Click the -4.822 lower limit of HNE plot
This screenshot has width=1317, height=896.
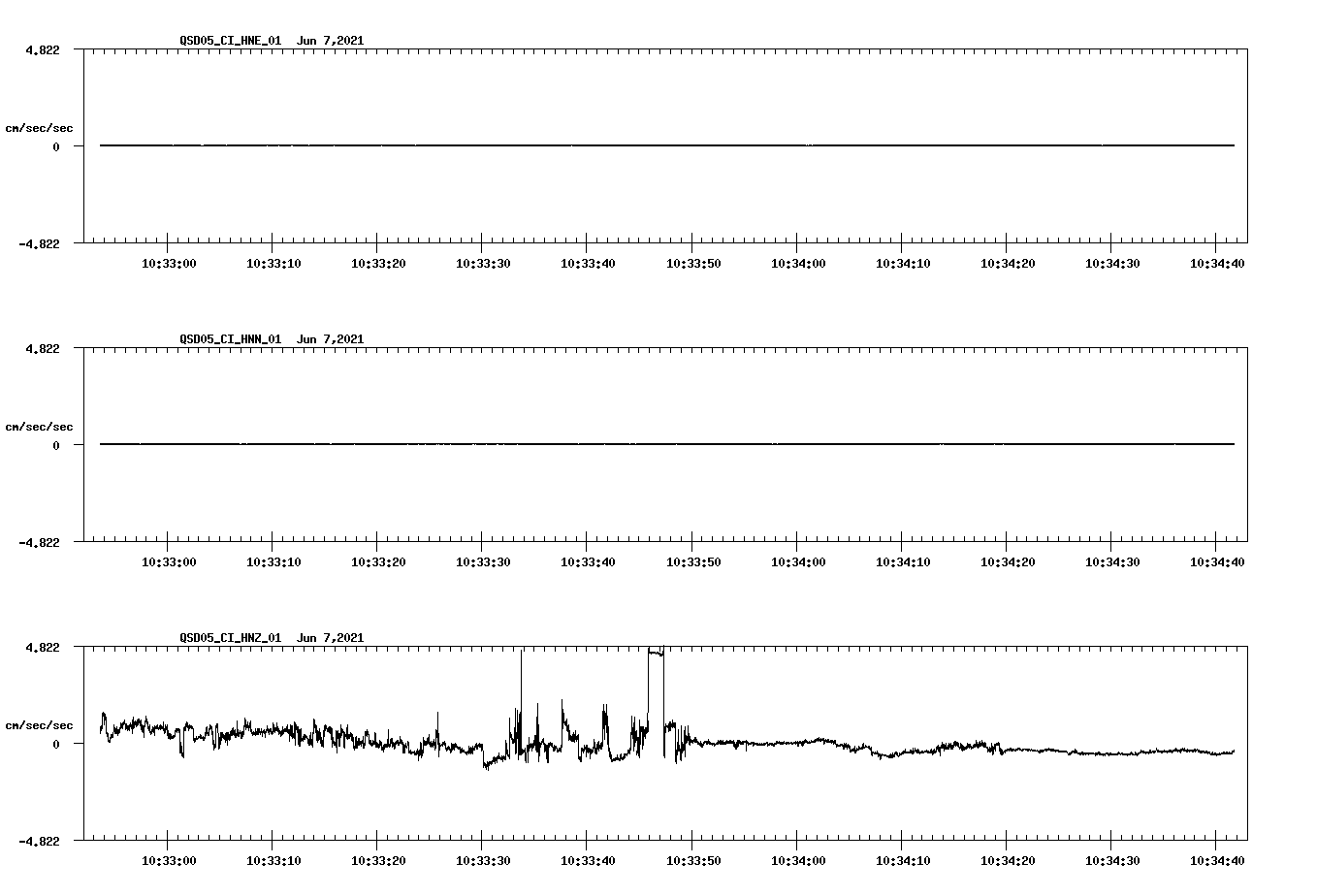click(x=39, y=243)
